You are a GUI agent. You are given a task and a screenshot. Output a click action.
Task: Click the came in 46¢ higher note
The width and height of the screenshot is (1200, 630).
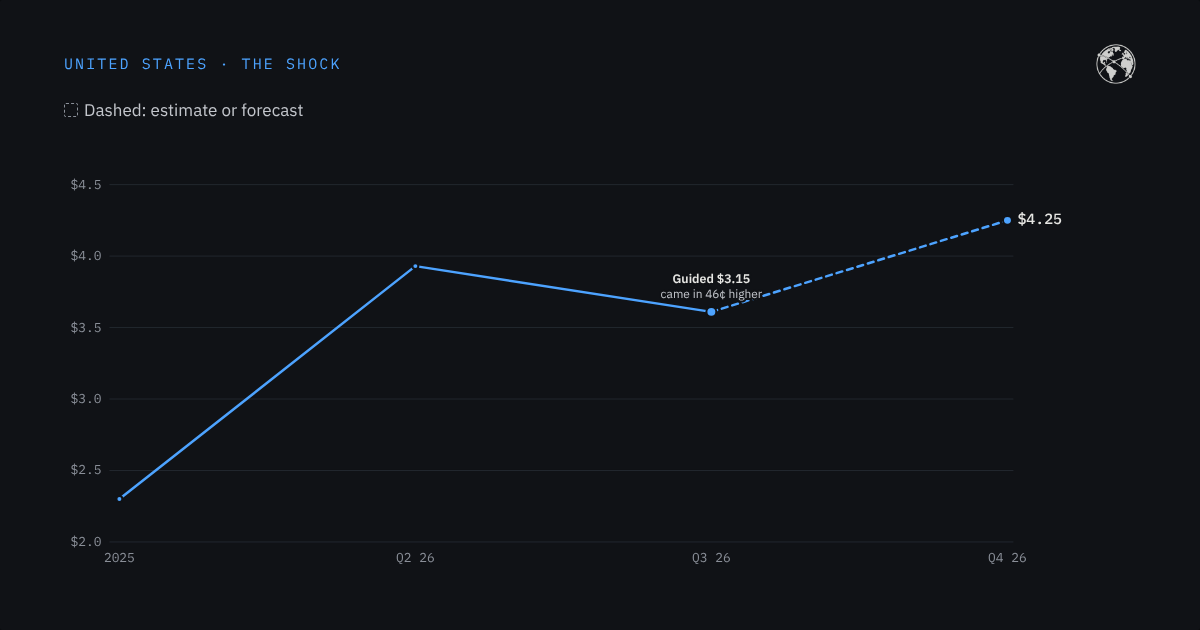pos(711,294)
